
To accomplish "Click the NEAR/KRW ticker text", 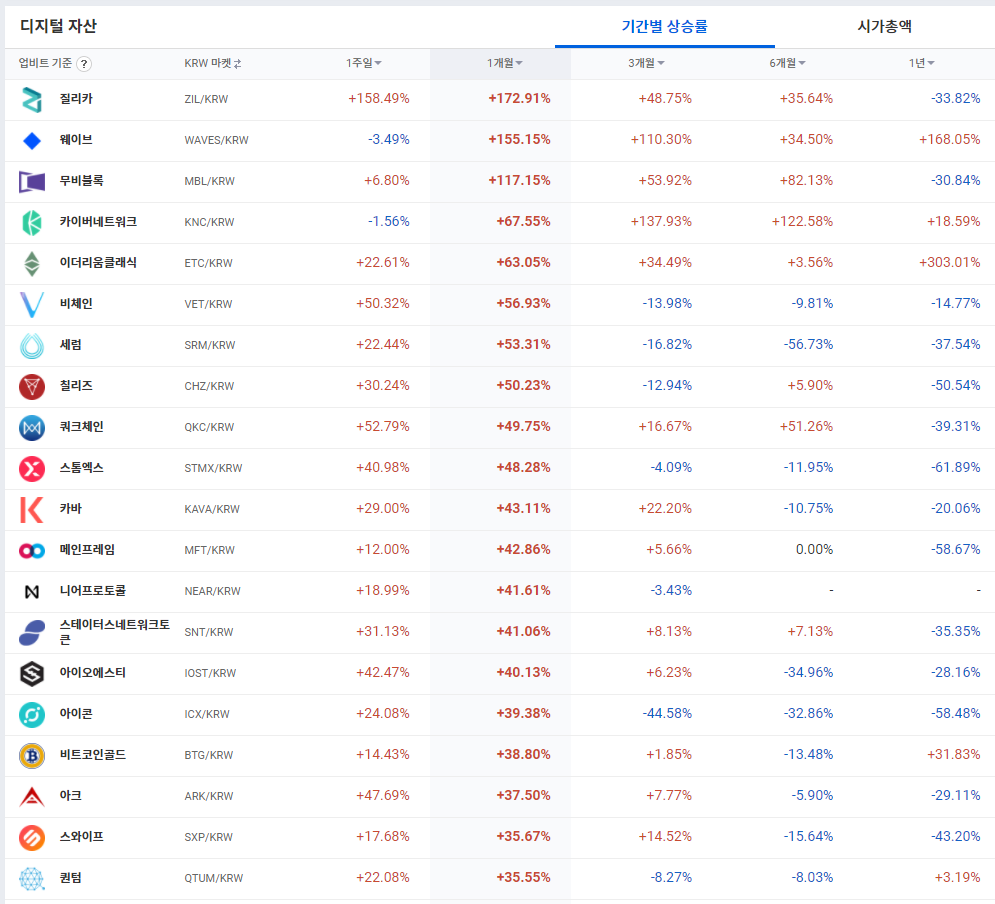I will [x=213, y=591].
